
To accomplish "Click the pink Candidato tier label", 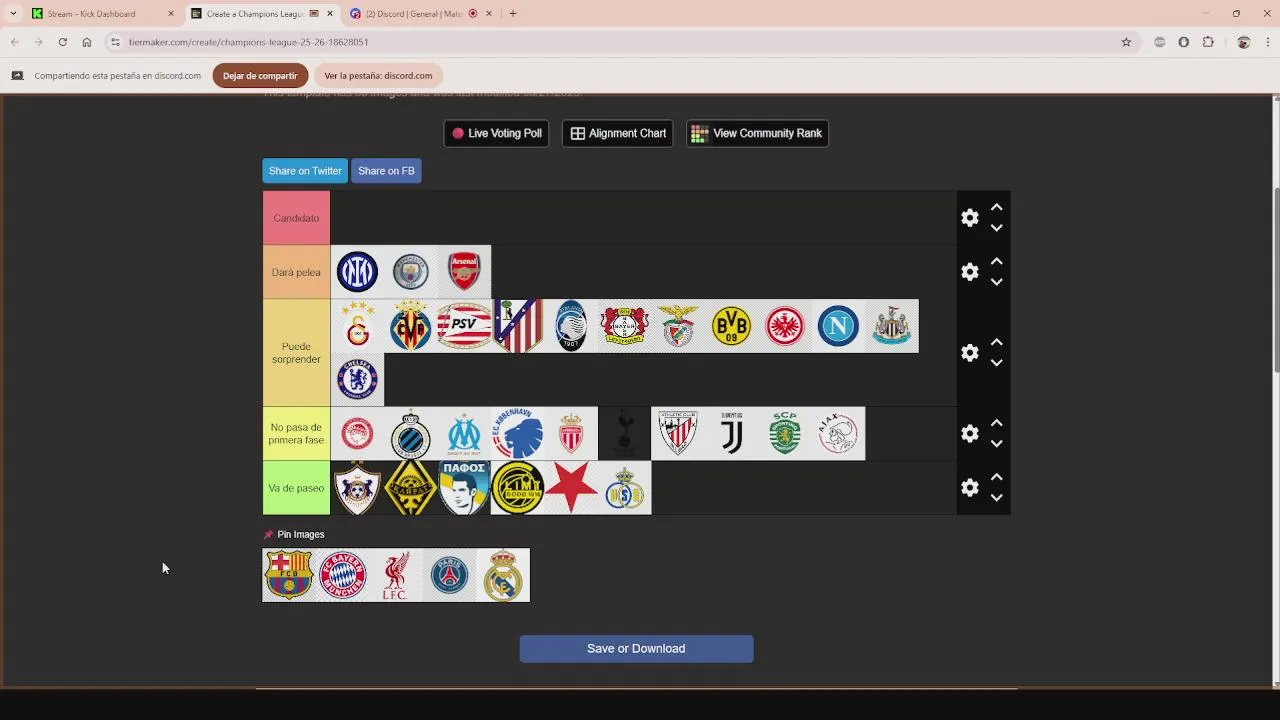I will click(x=296, y=218).
